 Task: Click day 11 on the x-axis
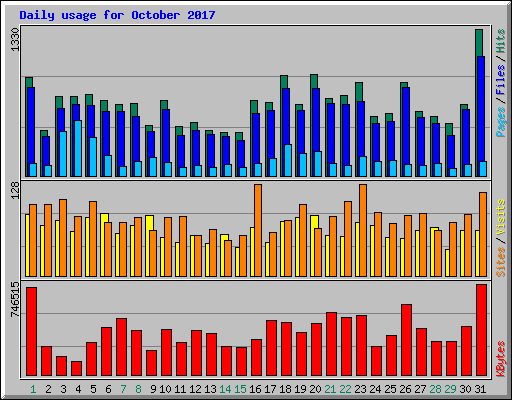tap(180, 389)
